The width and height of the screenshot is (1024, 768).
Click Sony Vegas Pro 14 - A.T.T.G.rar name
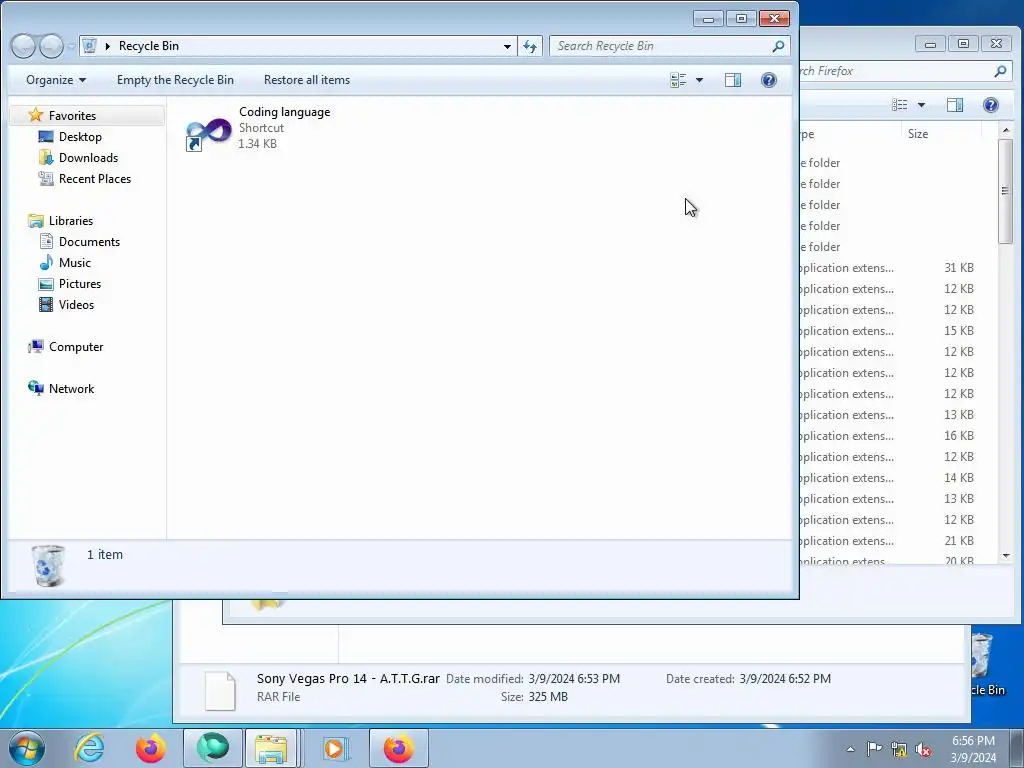pos(348,679)
